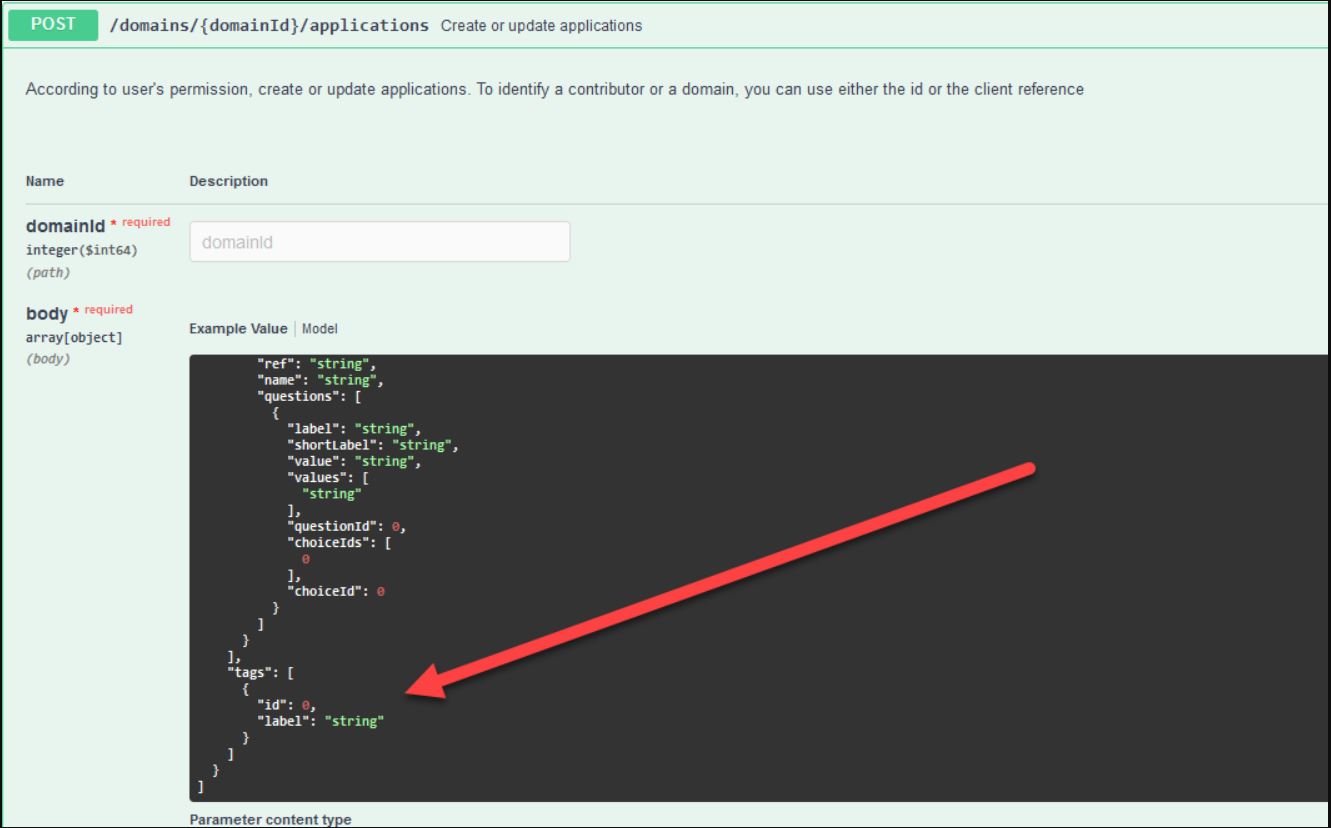Image resolution: width=1331 pixels, height=828 pixels.
Task: Click the "Create or update applications" summary
Action: click(541, 25)
